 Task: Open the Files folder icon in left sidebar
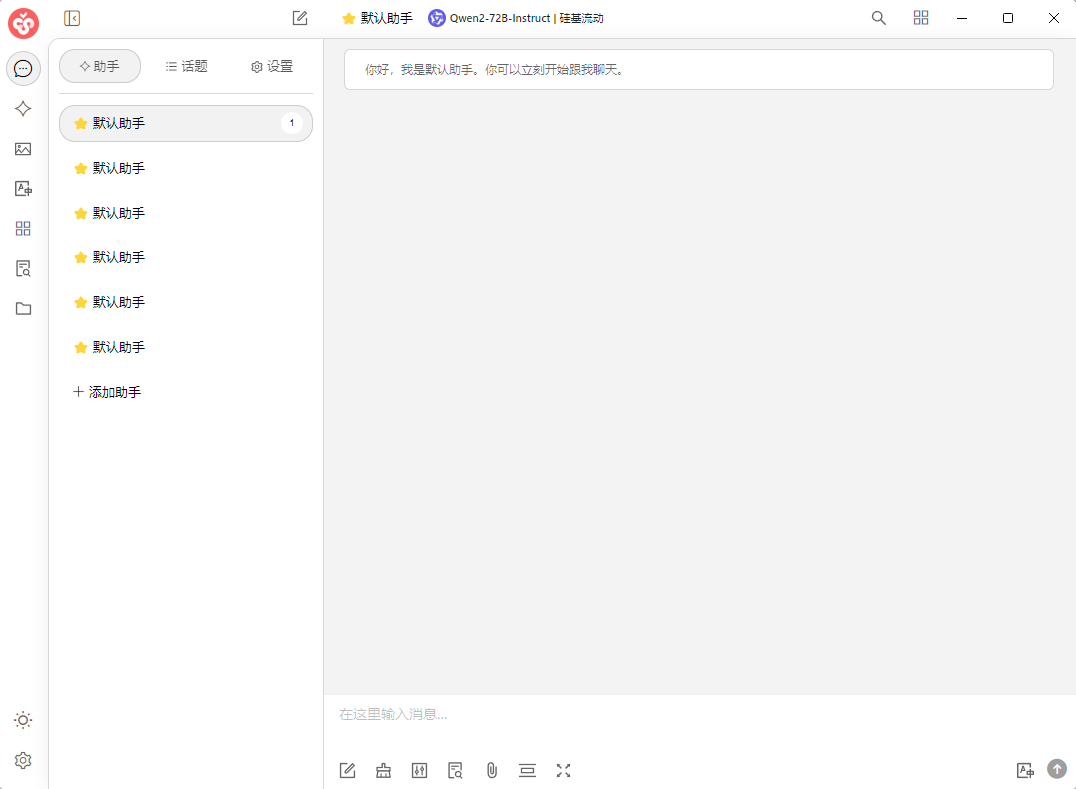tap(23, 308)
